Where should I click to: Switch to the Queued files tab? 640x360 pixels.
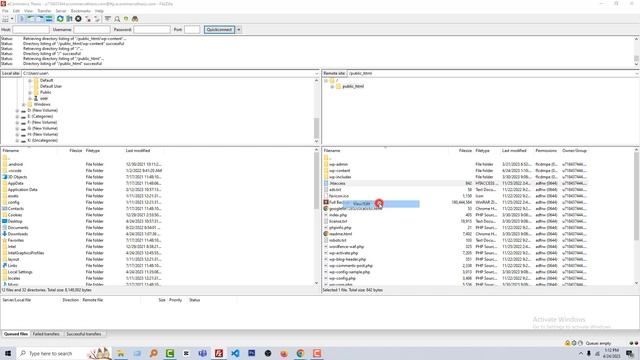tap(16, 334)
